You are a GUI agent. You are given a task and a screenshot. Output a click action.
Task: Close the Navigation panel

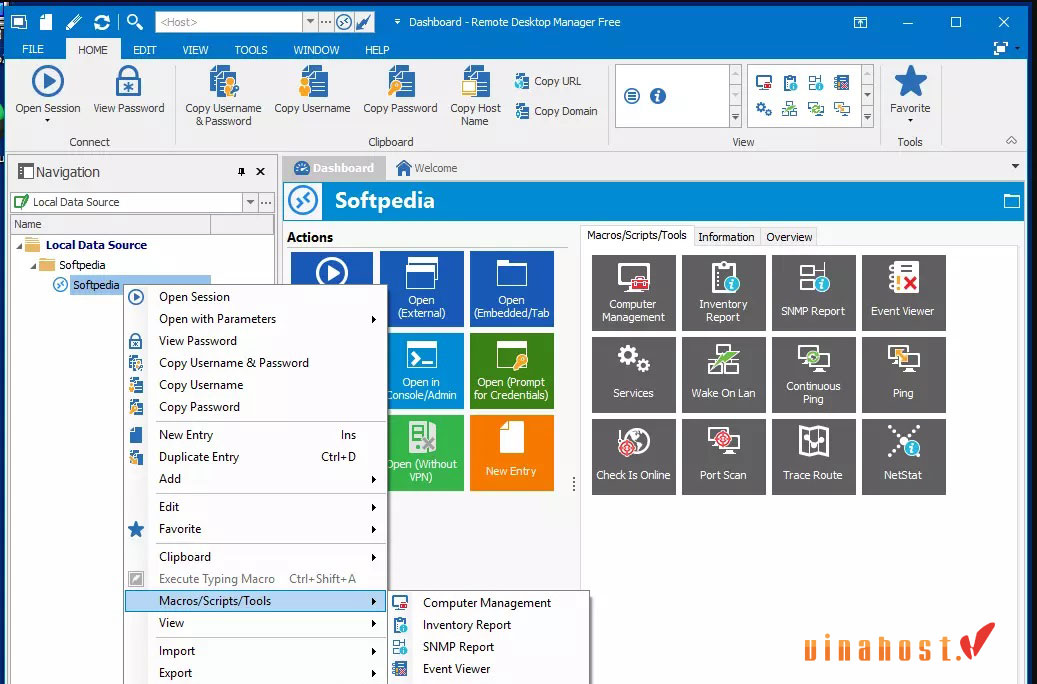[261, 172]
